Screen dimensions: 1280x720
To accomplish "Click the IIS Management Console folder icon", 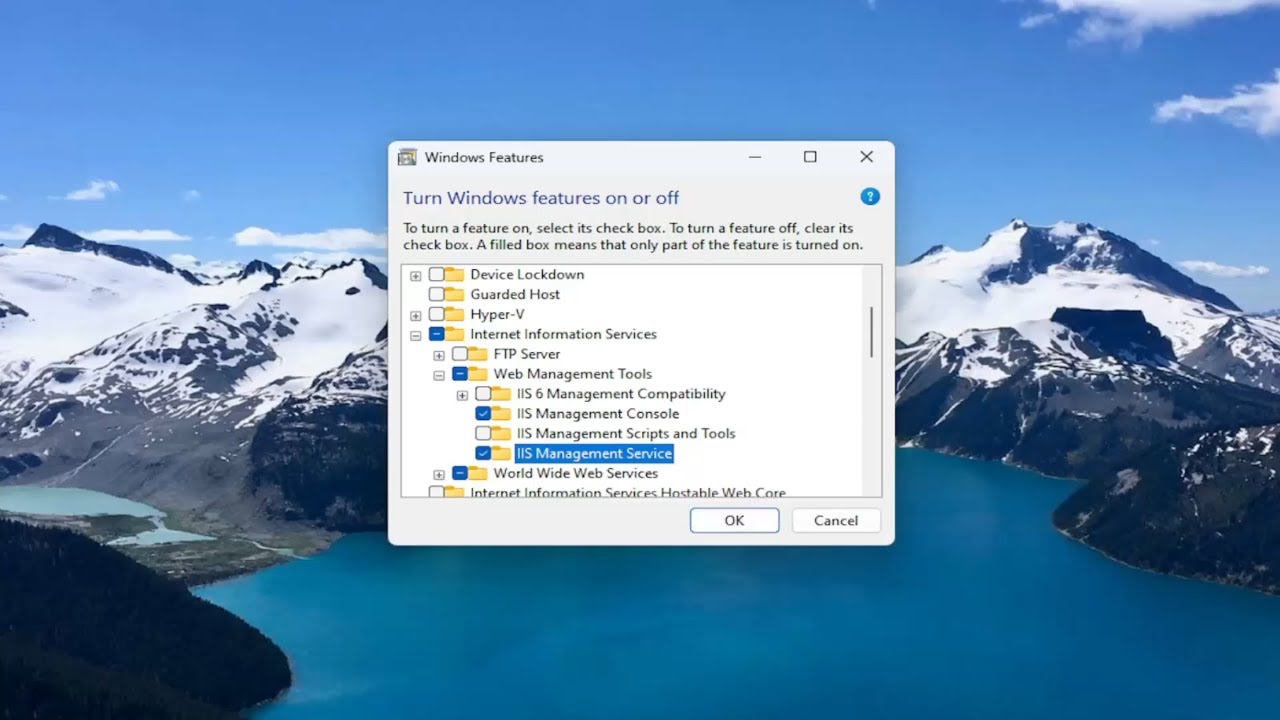I will 501,414.
